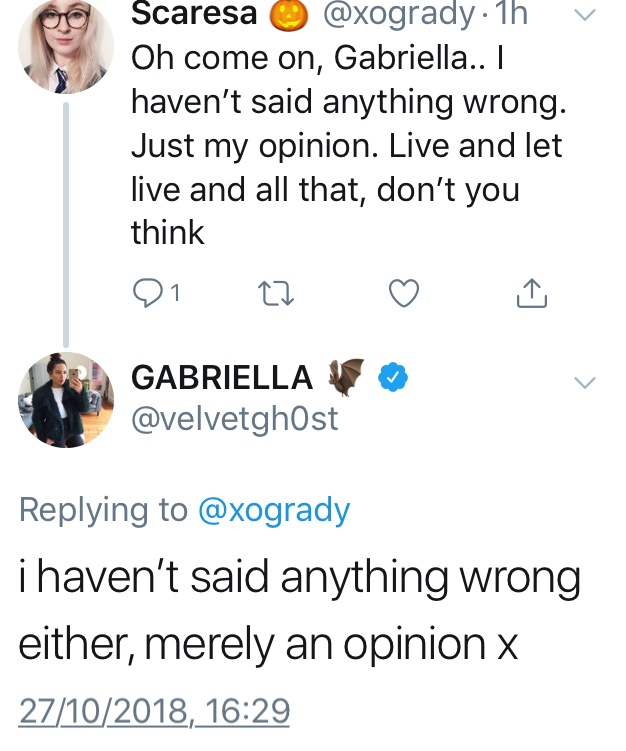Open the 27/10/2018, 16:29 timestamp link
Image resolution: width=626 pixels, height=751 pixels.
coord(155,712)
